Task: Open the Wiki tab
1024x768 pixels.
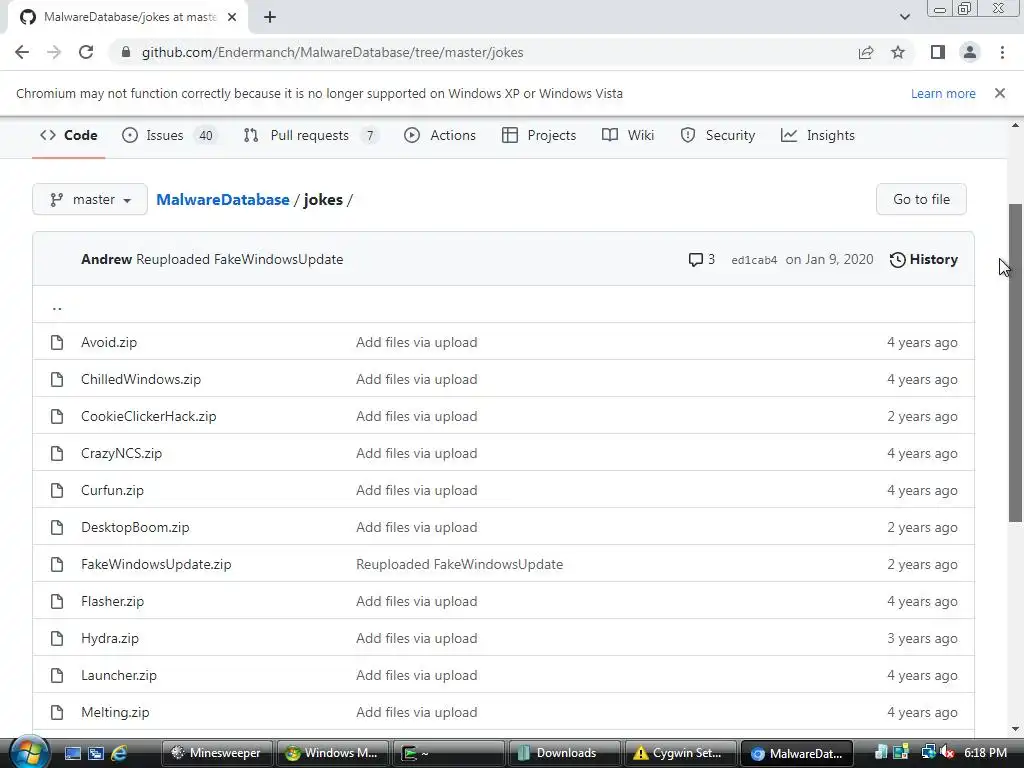Action: (628, 135)
